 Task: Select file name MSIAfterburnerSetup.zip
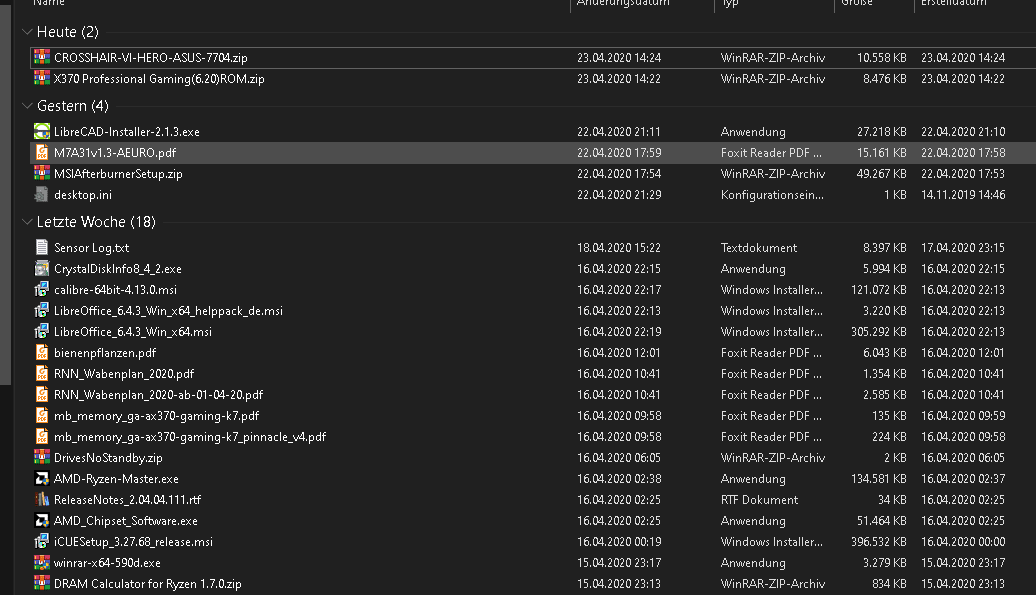[x=118, y=174]
